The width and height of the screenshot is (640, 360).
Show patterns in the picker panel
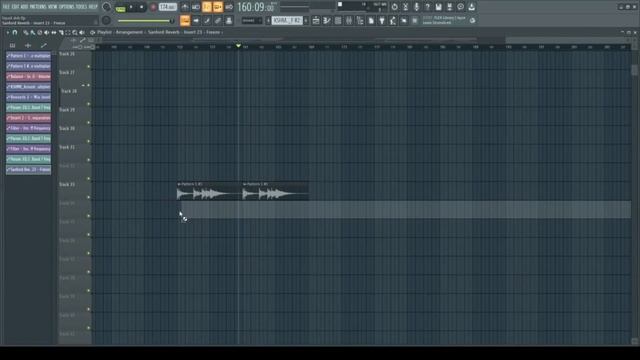click(x=12, y=45)
